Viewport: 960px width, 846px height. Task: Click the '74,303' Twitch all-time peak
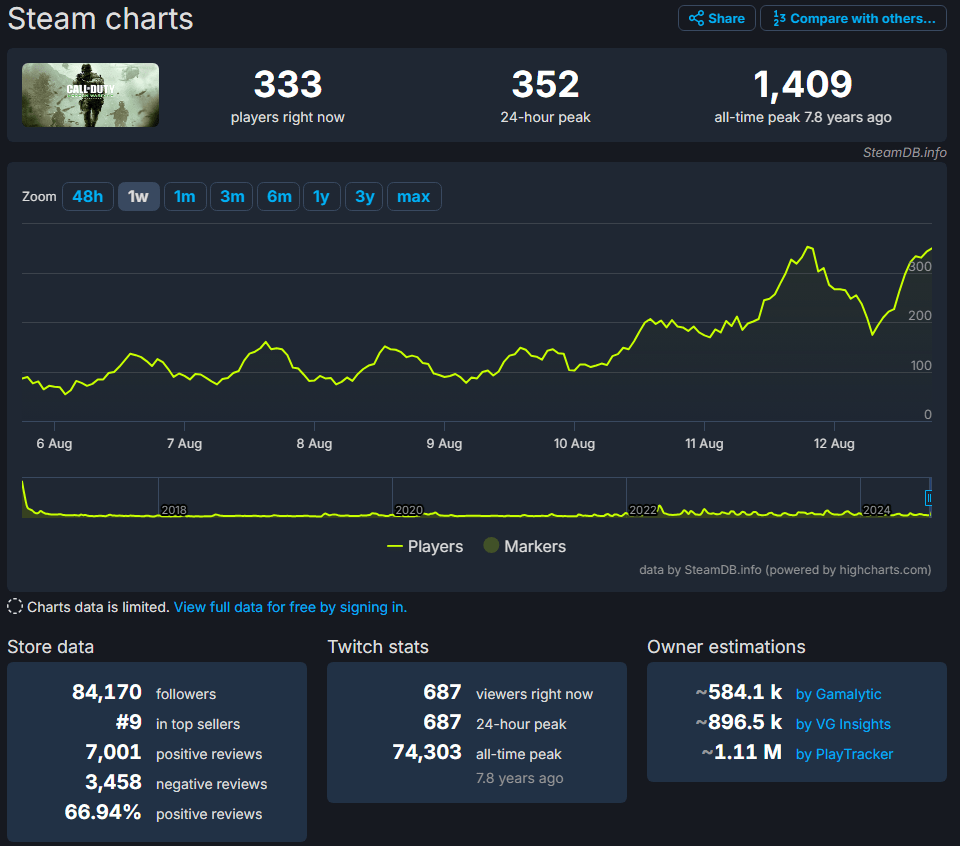(x=427, y=752)
